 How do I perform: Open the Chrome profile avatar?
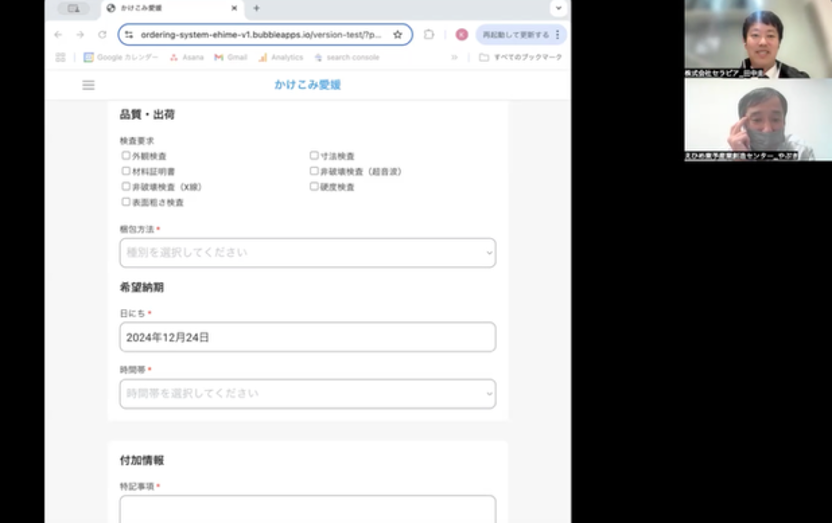pos(461,34)
